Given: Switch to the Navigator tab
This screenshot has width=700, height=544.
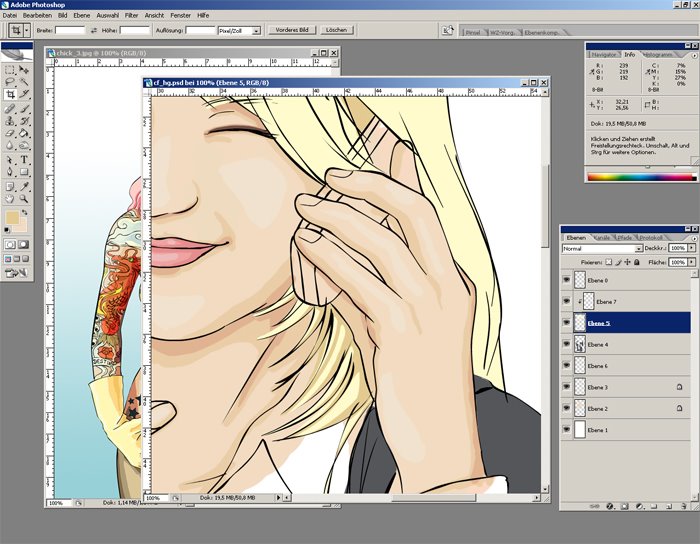Looking at the screenshot, I should coord(603,54).
